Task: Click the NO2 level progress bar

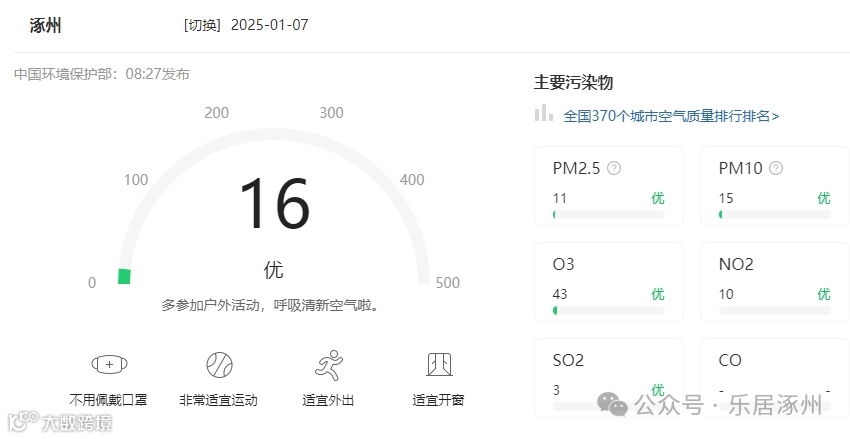Action: (775, 311)
